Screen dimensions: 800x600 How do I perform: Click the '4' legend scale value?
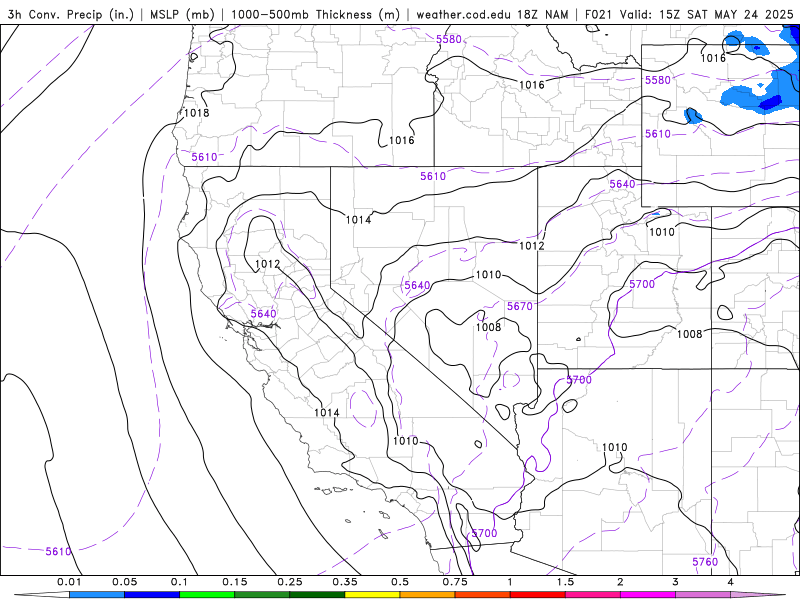(x=731, y=582)
